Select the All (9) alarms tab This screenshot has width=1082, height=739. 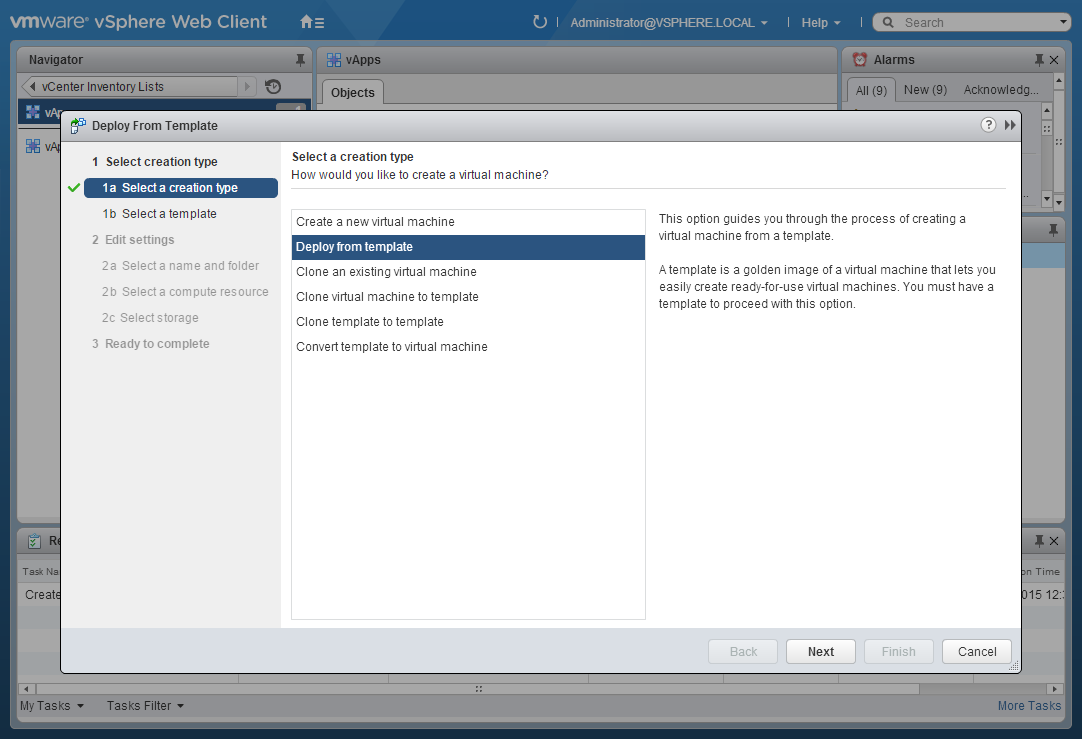click(871, 90)
